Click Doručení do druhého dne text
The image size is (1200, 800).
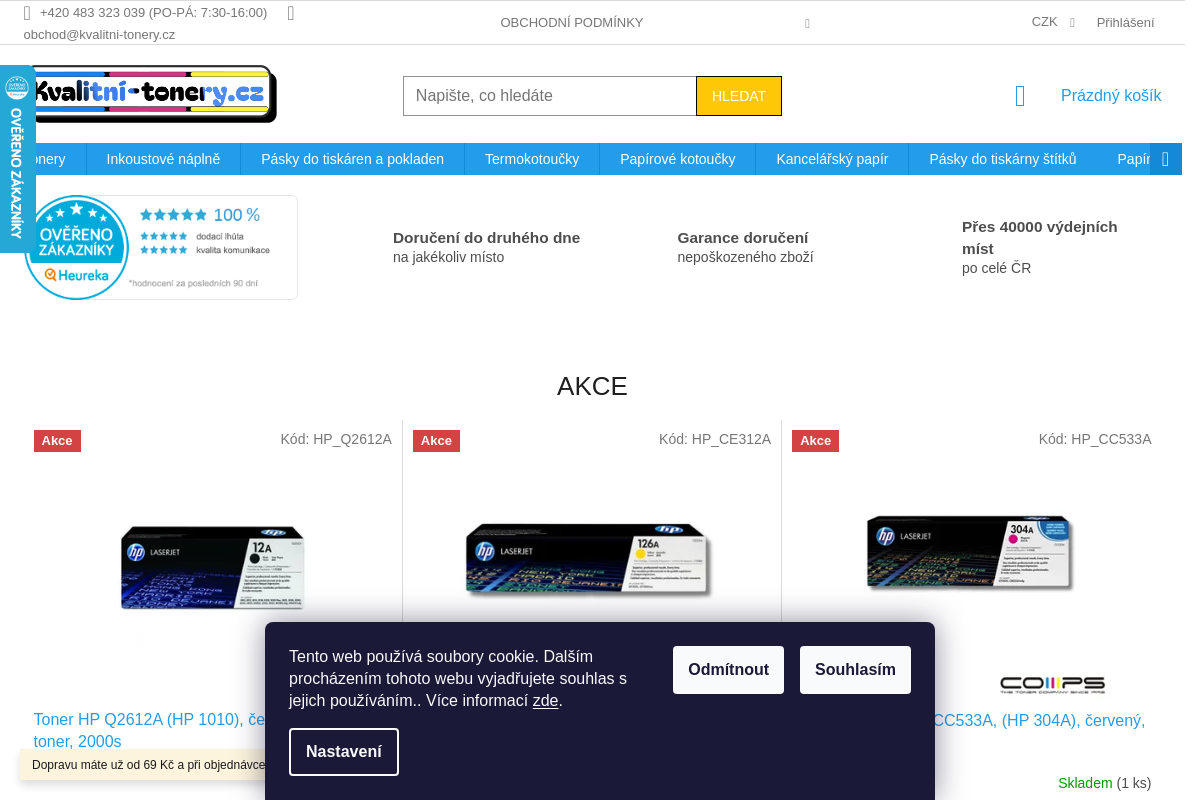coord(486,238)
